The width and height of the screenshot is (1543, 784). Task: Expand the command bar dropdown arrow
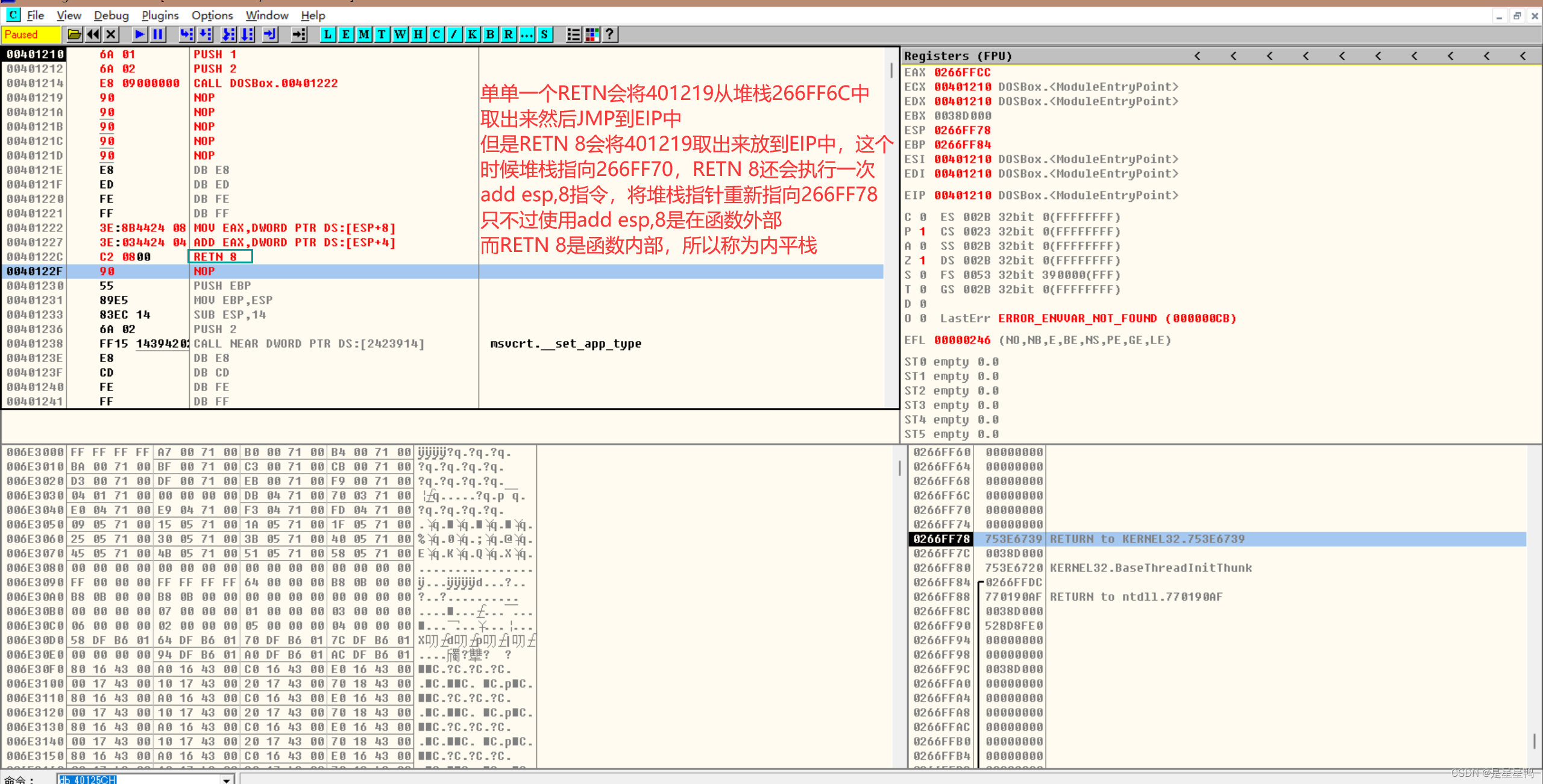(x=227, y=779)
